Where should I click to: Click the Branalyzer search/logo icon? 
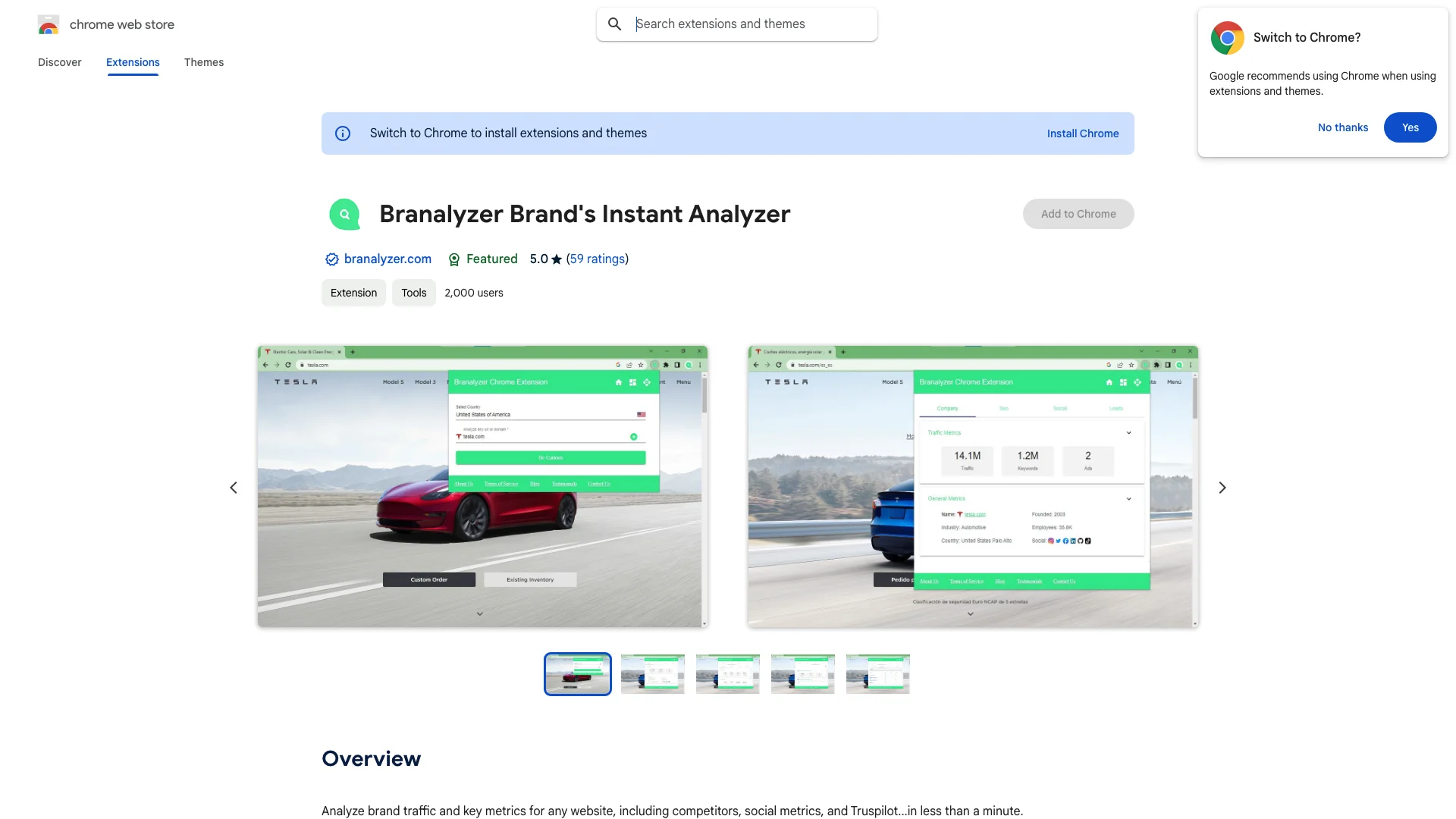coord(344,214)
